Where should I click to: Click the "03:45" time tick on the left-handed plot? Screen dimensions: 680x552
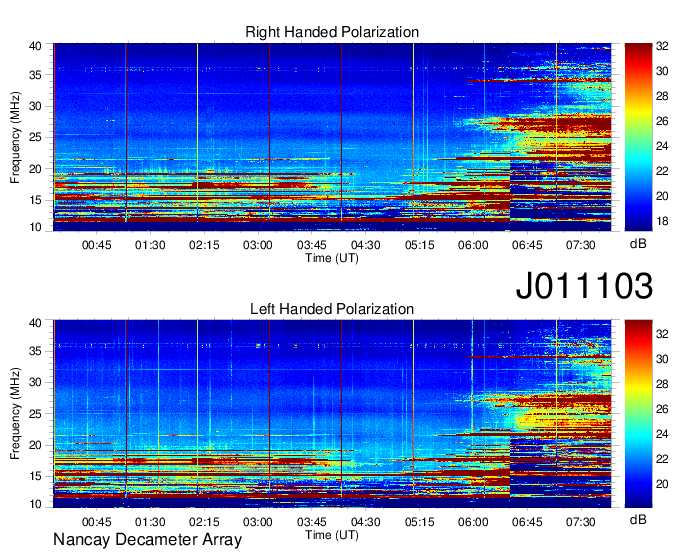(x=312, y=522)
